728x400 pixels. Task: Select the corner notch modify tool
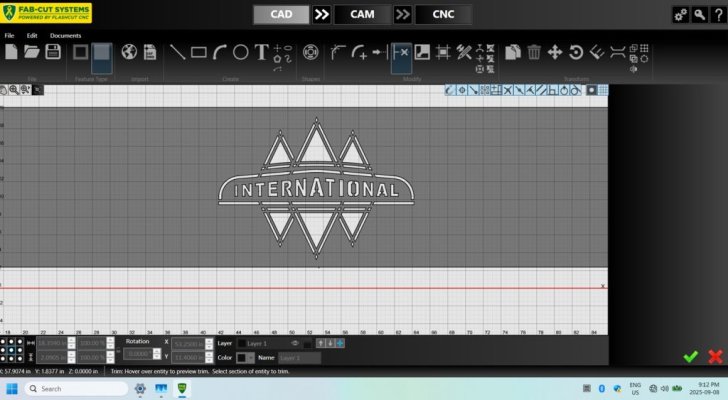click(422, 52)
